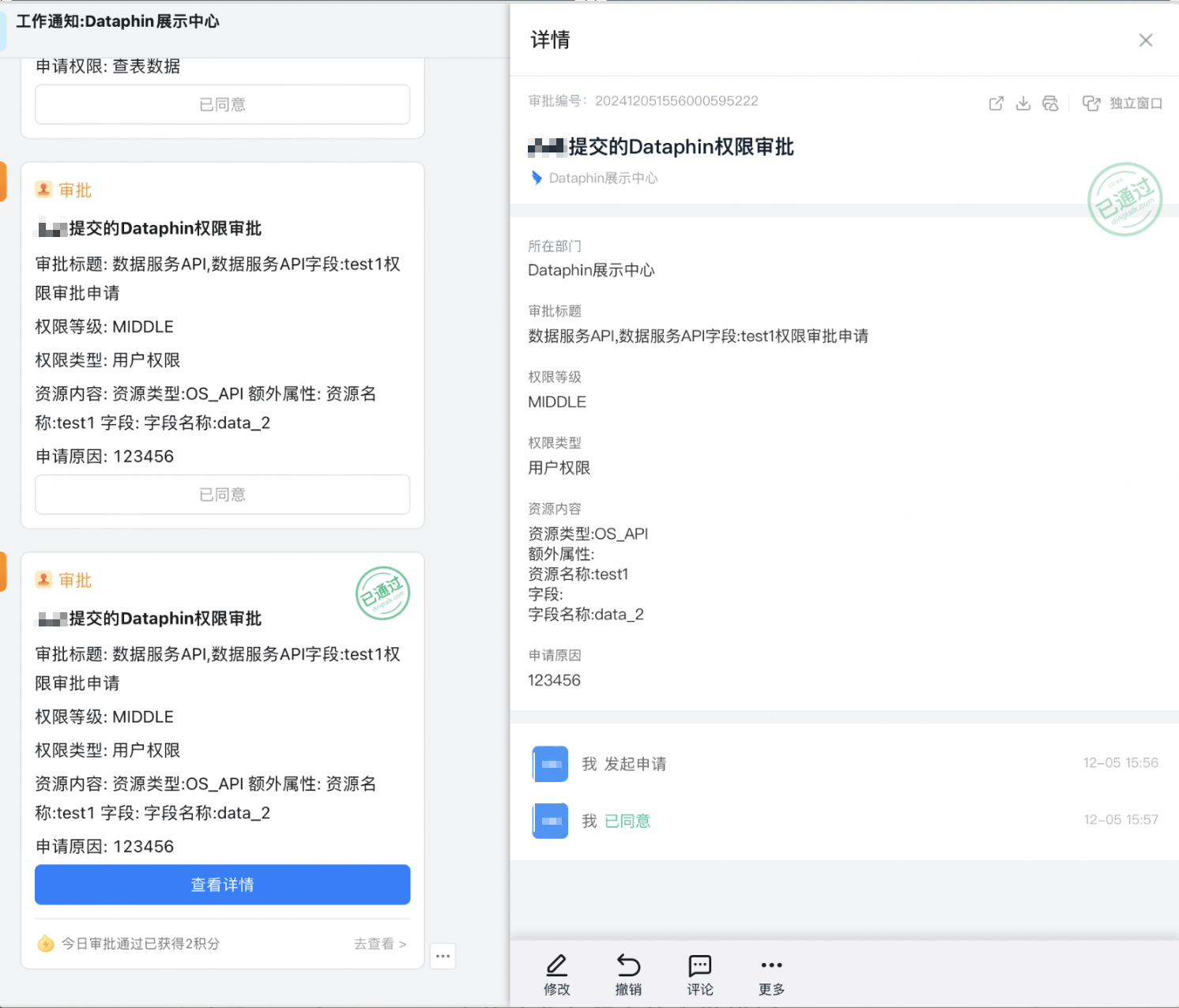Viewport: 1179px width, 1008px height.
Task: Click the 字段名称:data_2 line in details
Action: pyautogui.click(x=586, y=615)
